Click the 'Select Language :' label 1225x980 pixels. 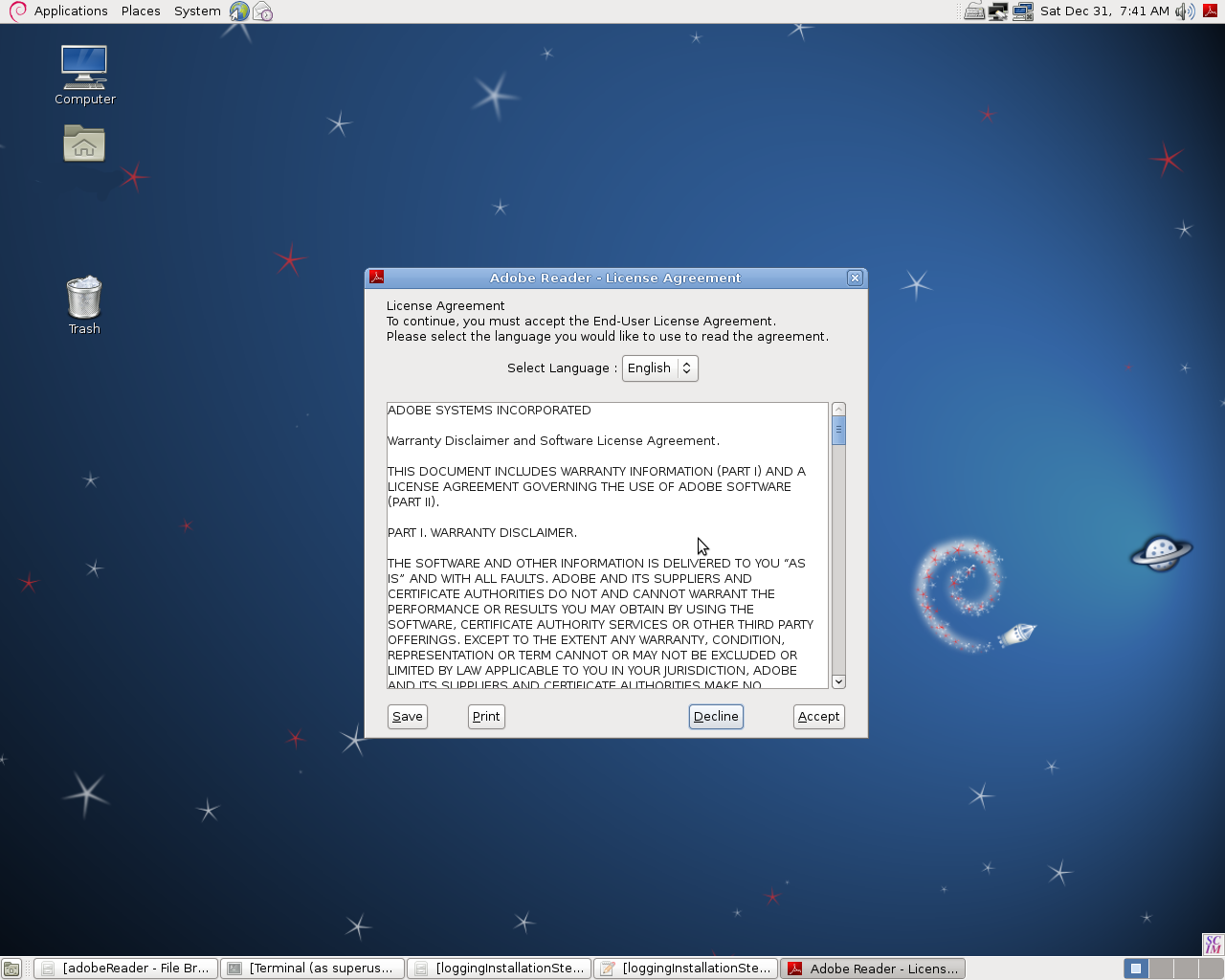pos(562,368)
